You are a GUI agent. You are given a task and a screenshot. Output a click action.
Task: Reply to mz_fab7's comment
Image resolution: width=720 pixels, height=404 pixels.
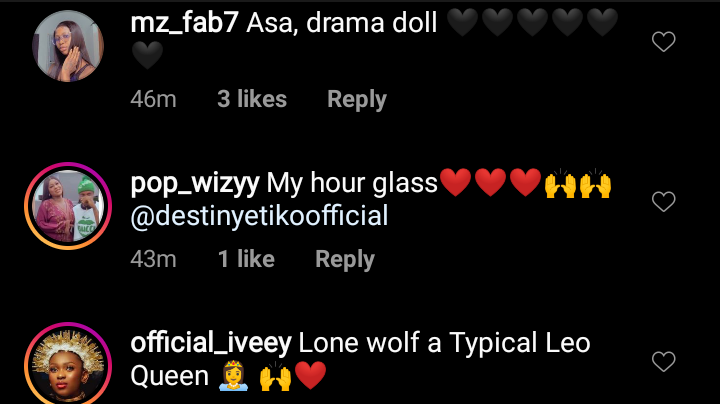pyautogui.click(x=357, y=99)
